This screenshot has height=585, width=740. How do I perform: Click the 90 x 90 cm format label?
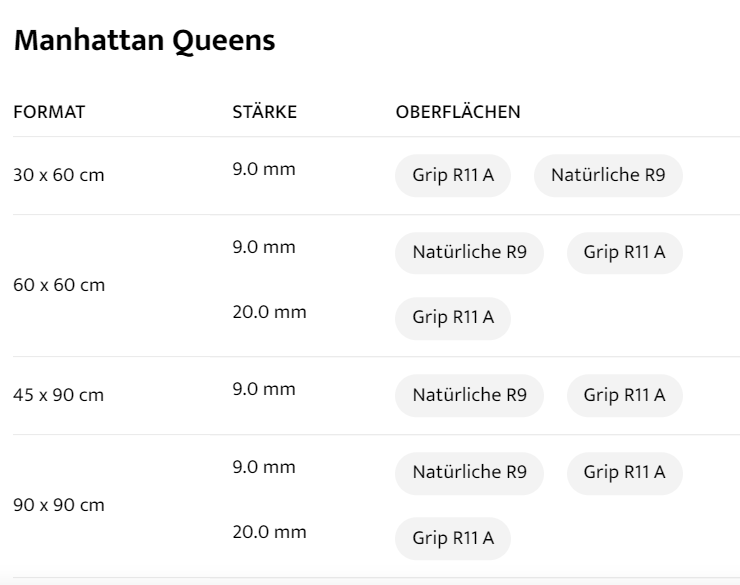[58, 505]
